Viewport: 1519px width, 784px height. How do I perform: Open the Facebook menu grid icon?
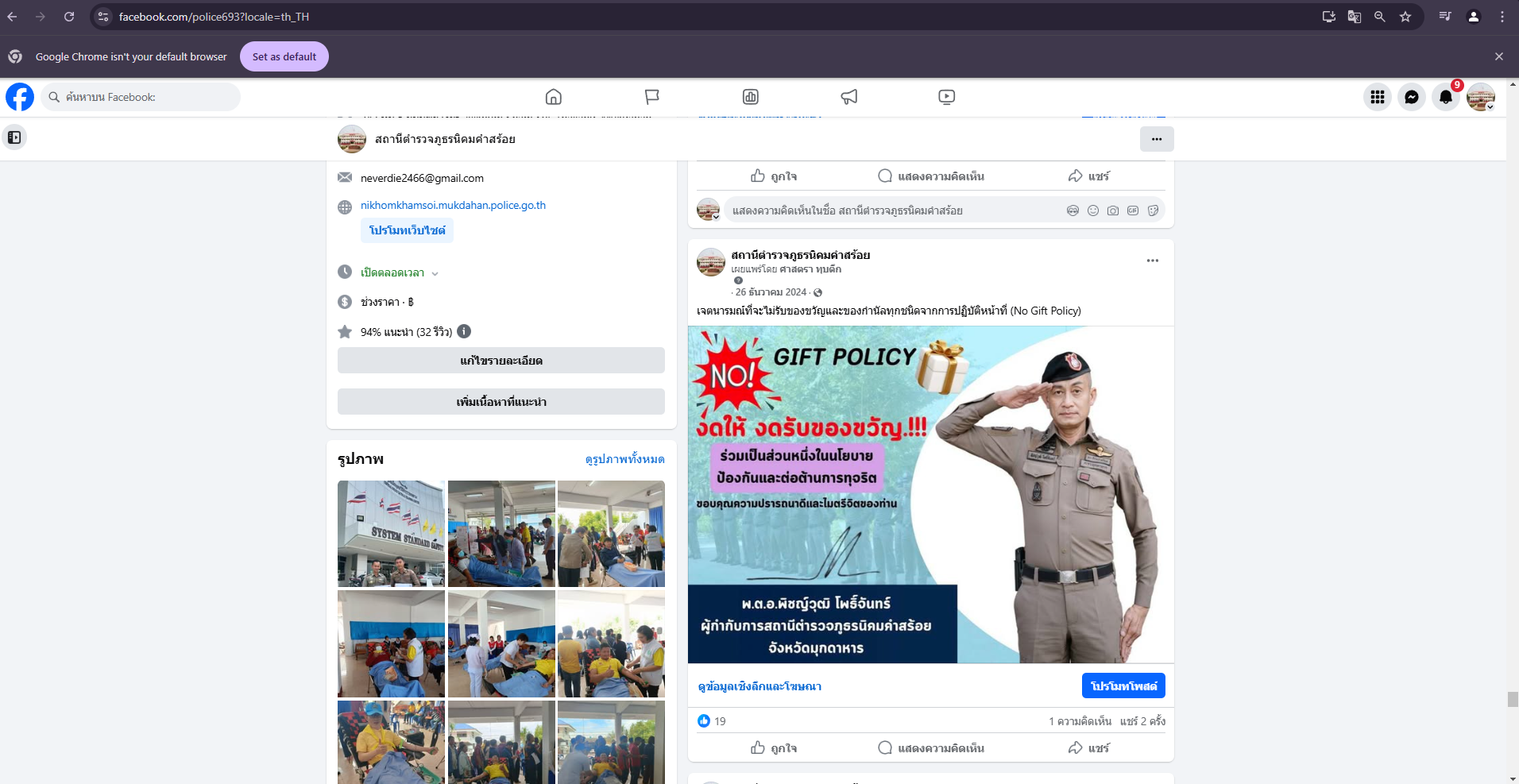point(1377,97)
